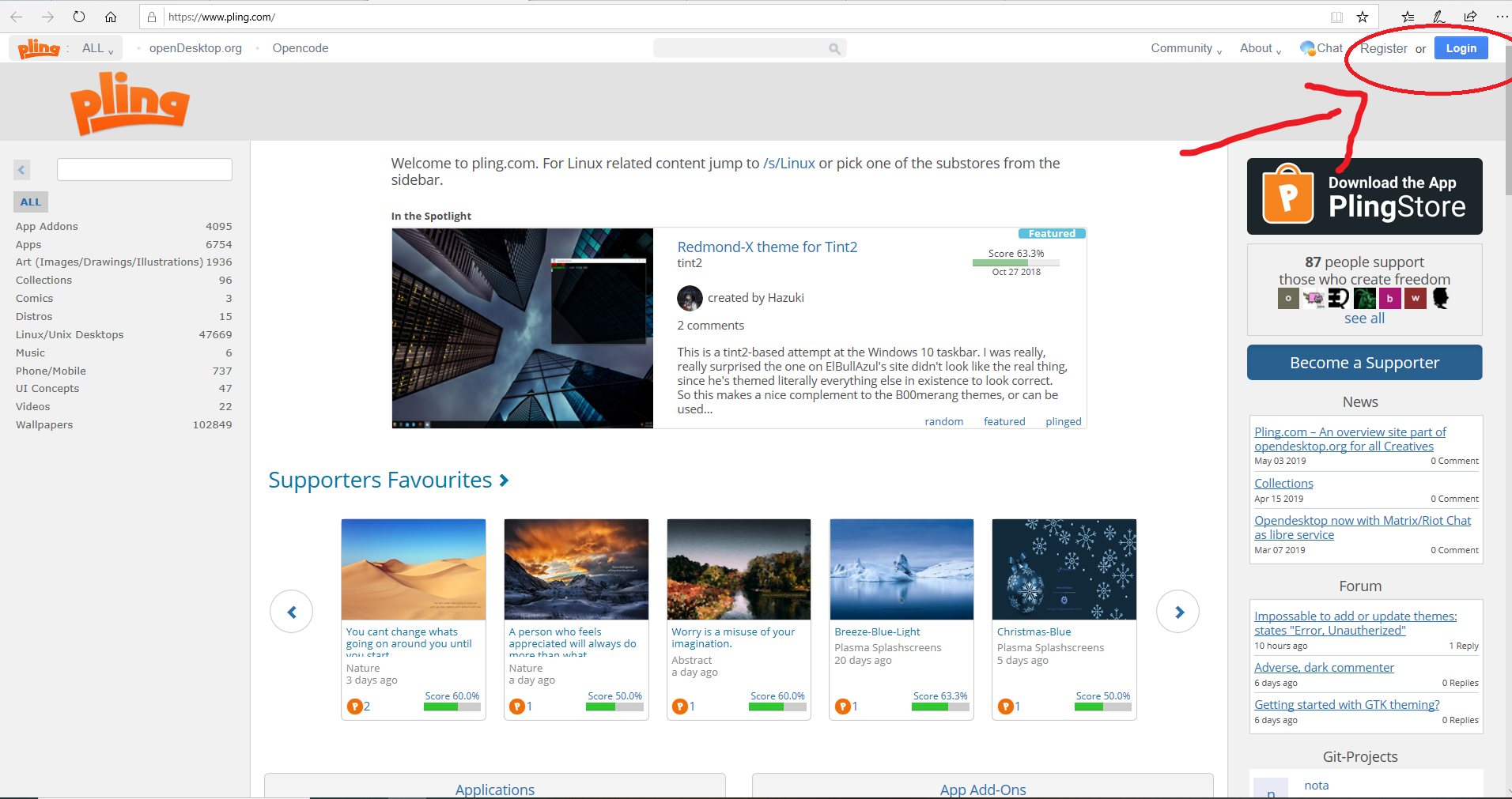The height and width of the screenshot is (799, 1512).
Task: Click the PlingStore download app banner
Action: click(1364, 196)
